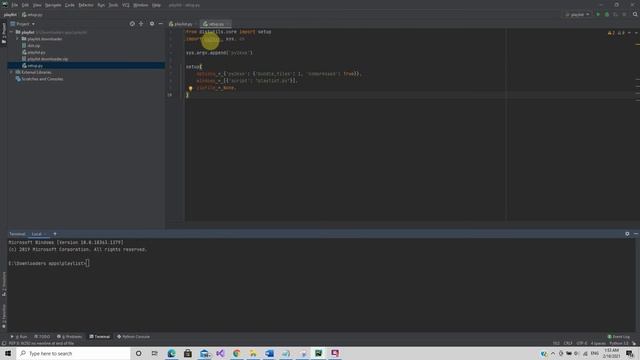Open the Project view dropdown
Screen dimensions: 640x360
click(23, 24)
